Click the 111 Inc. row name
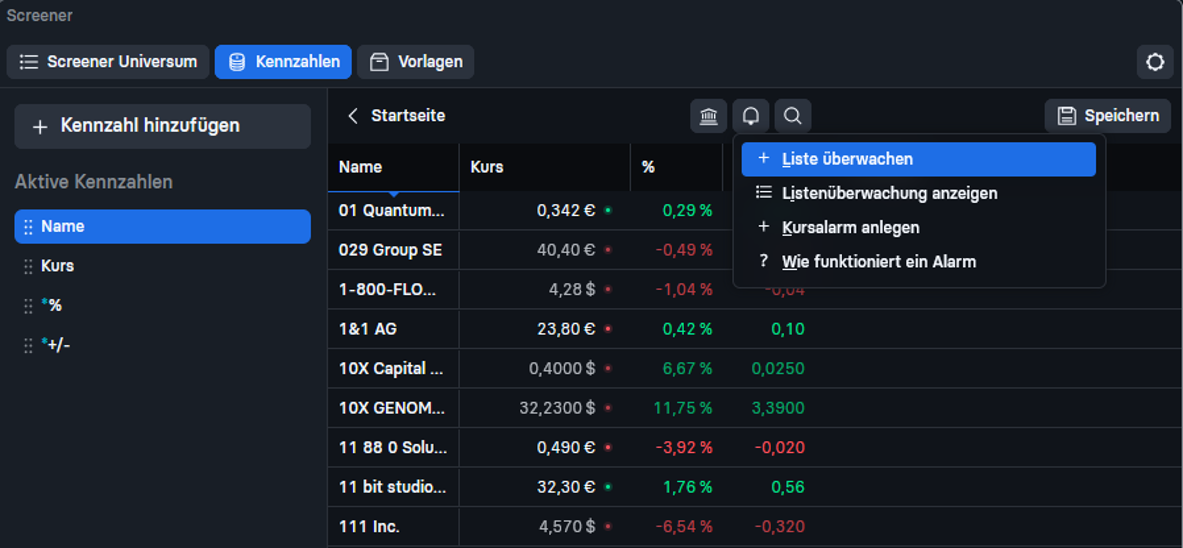Screen dimensions: 1183x548 (x=370, y=527)
